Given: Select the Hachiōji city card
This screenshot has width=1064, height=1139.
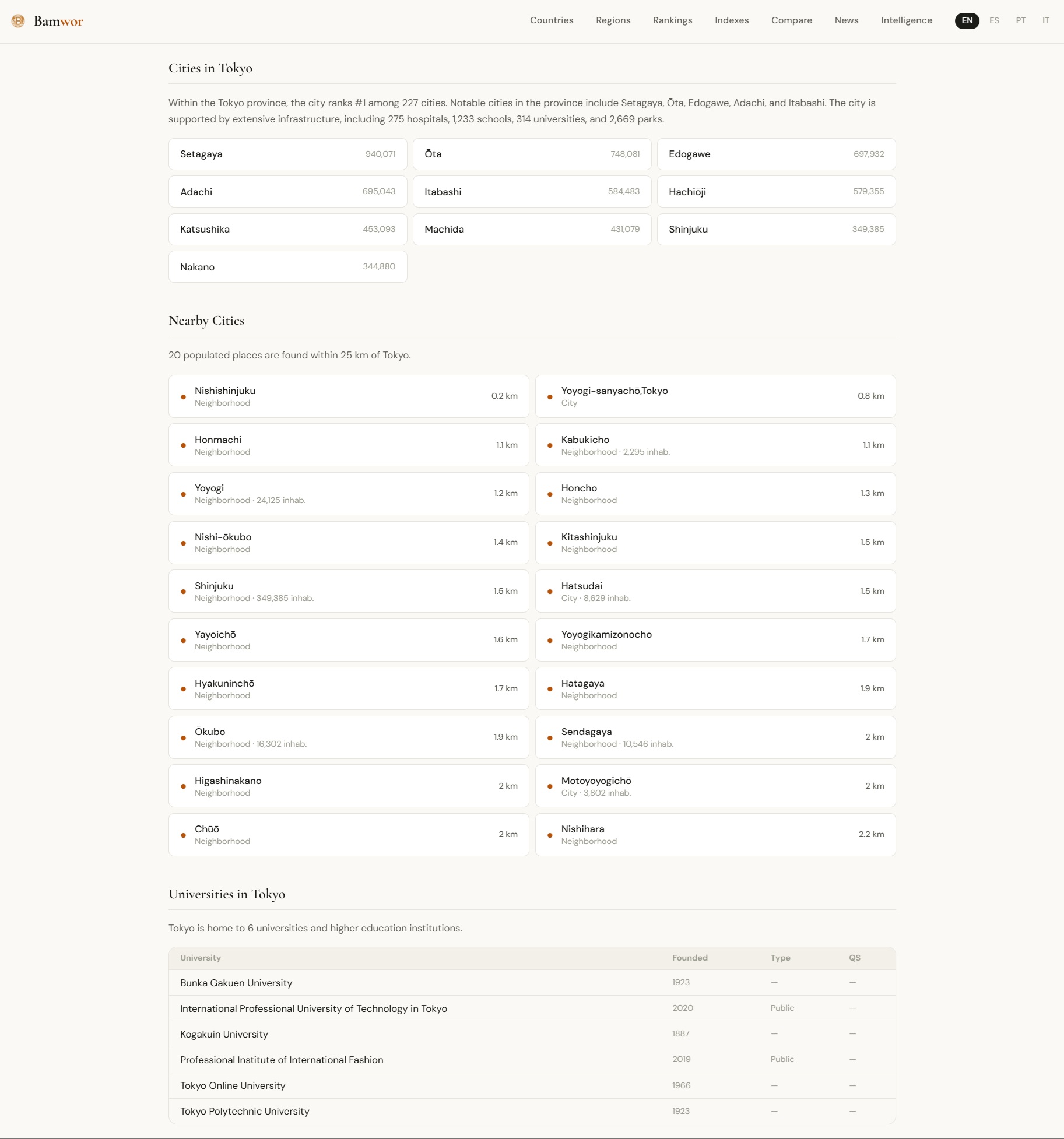Looking at the screenshot, I should point(776,191).
